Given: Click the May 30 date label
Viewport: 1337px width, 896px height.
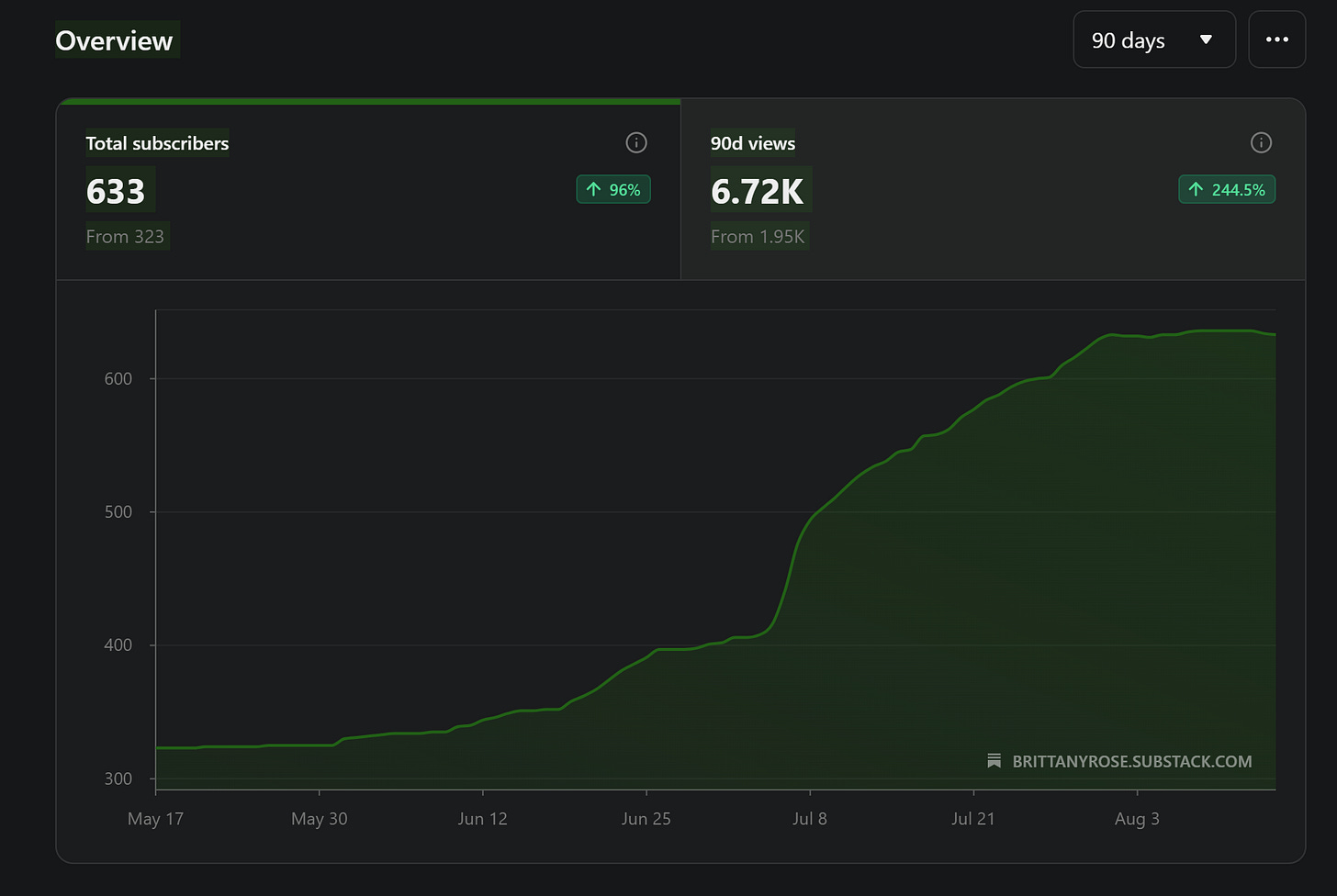Looking at the screenshot, I should click(320, 819).
